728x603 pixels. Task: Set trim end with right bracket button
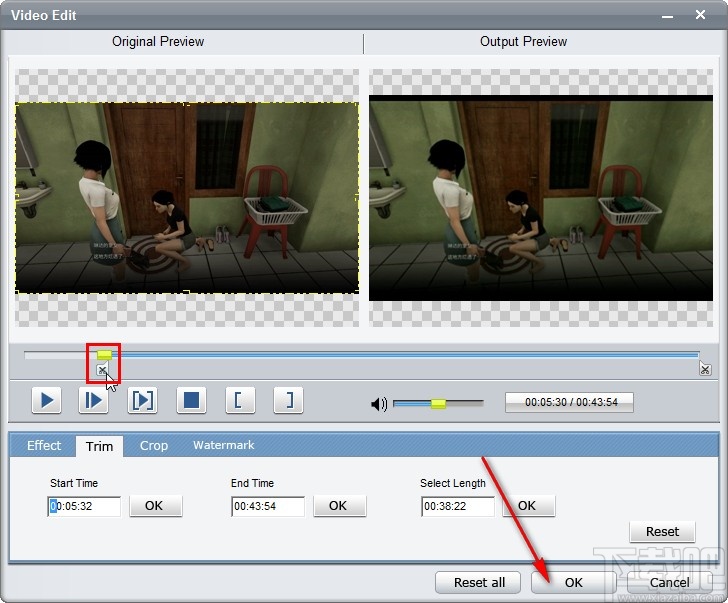click(288, 400)
